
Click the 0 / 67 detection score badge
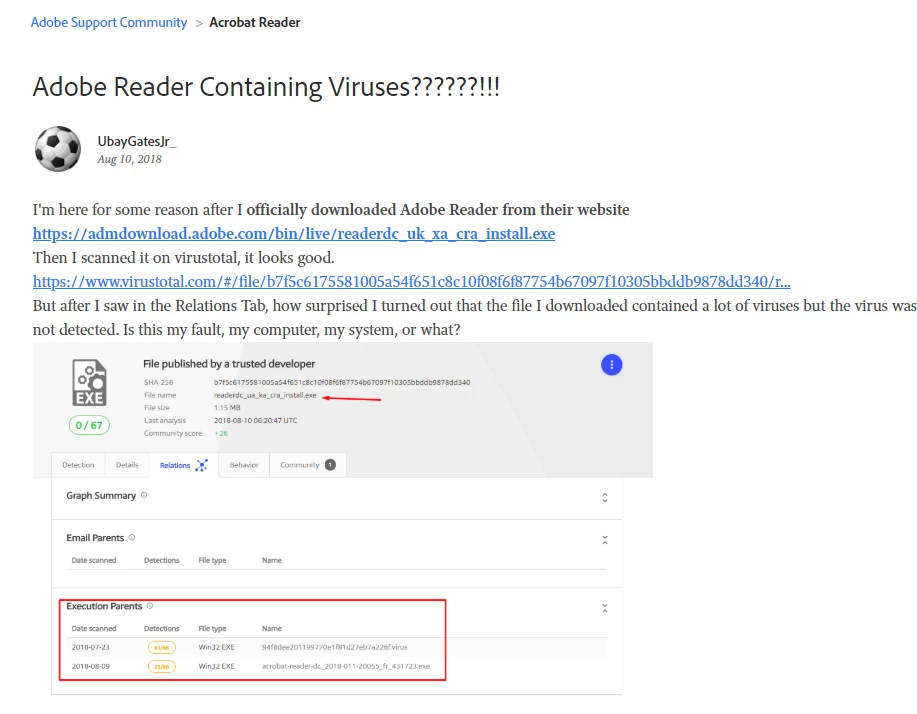tap(89, 425)
